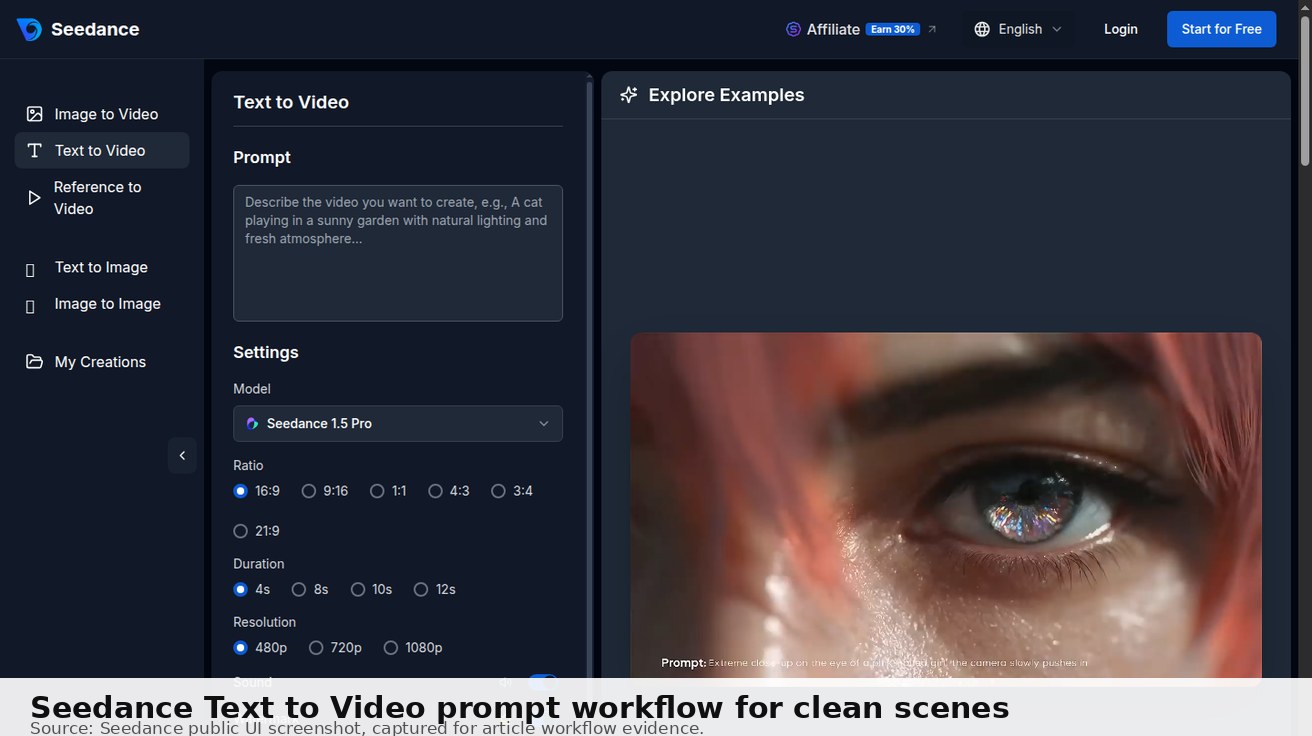Select the 3:4 ratio
Screen dimensions: 1312x736
512,491
